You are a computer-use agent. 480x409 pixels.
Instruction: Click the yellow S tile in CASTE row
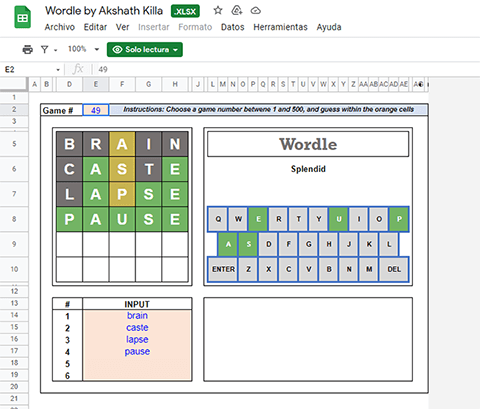[122, 169]
